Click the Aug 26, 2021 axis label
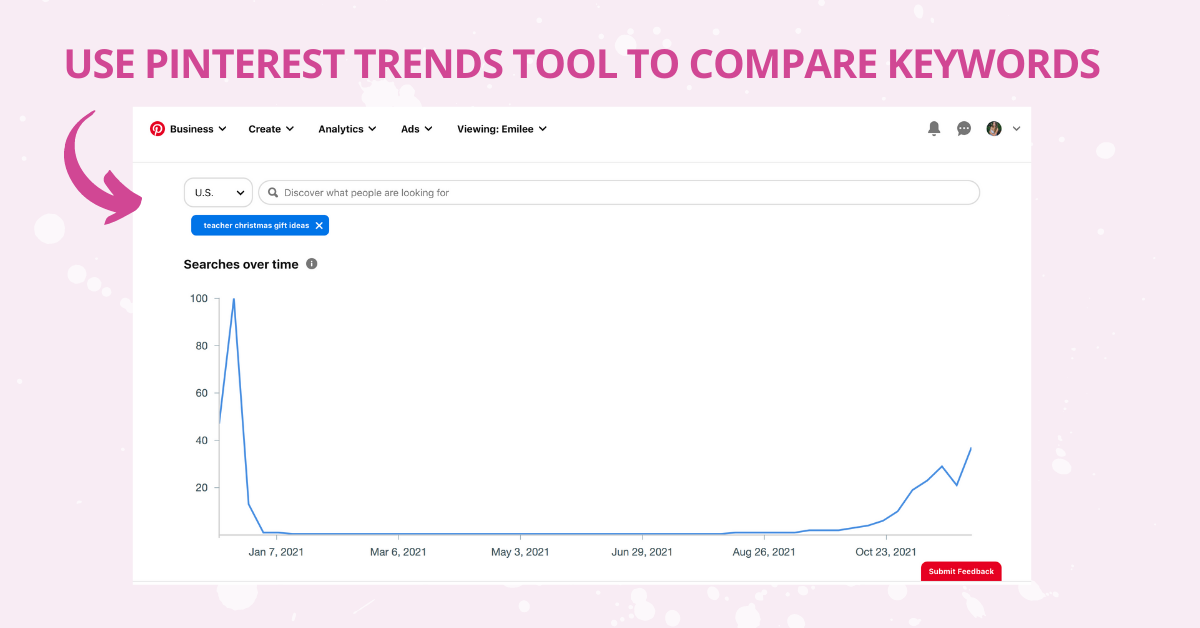This screenshot has width=1200, height=628. [x=764, y=551]
